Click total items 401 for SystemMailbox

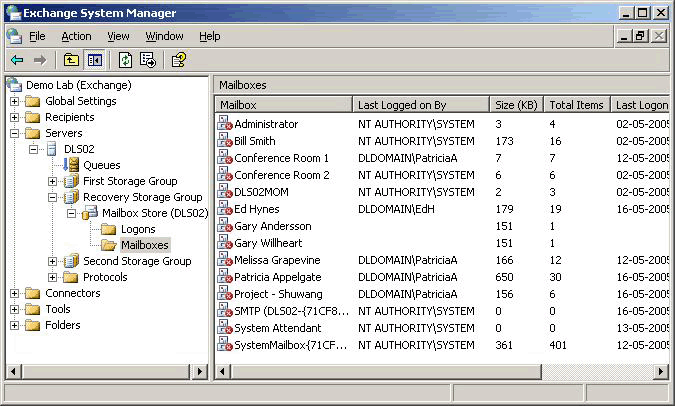(558, 345)
